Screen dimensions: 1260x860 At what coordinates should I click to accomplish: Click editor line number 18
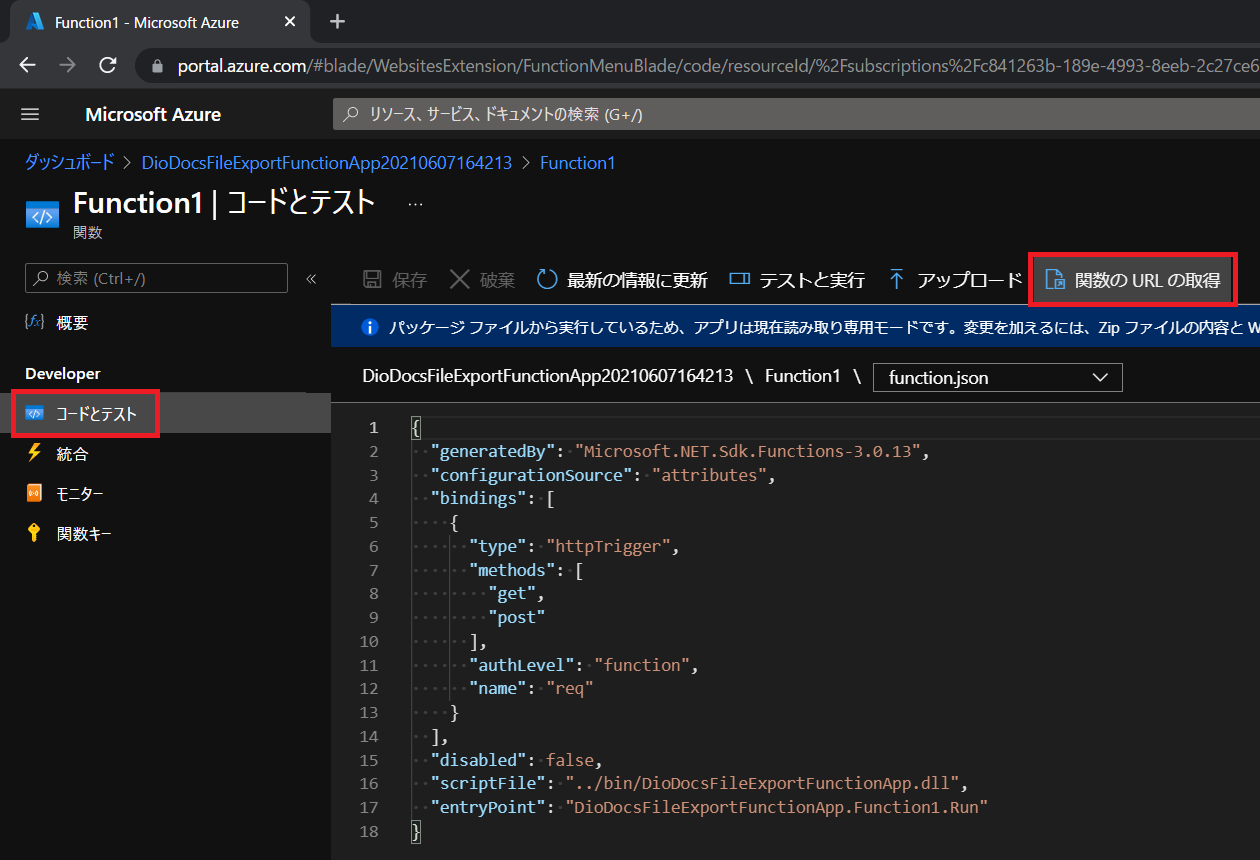tap(369, 831)
